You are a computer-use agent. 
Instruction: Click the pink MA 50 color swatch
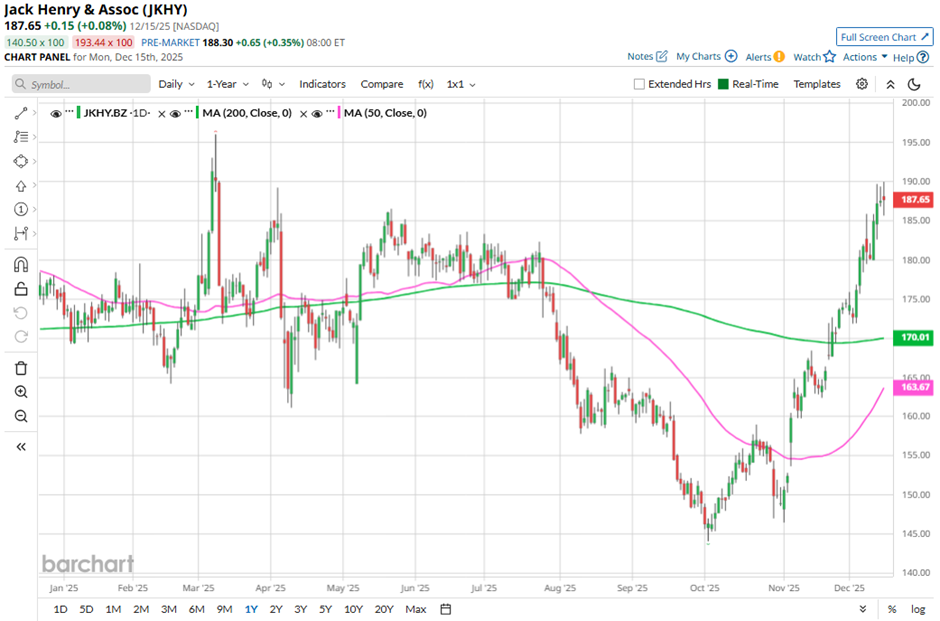(339, 113)
